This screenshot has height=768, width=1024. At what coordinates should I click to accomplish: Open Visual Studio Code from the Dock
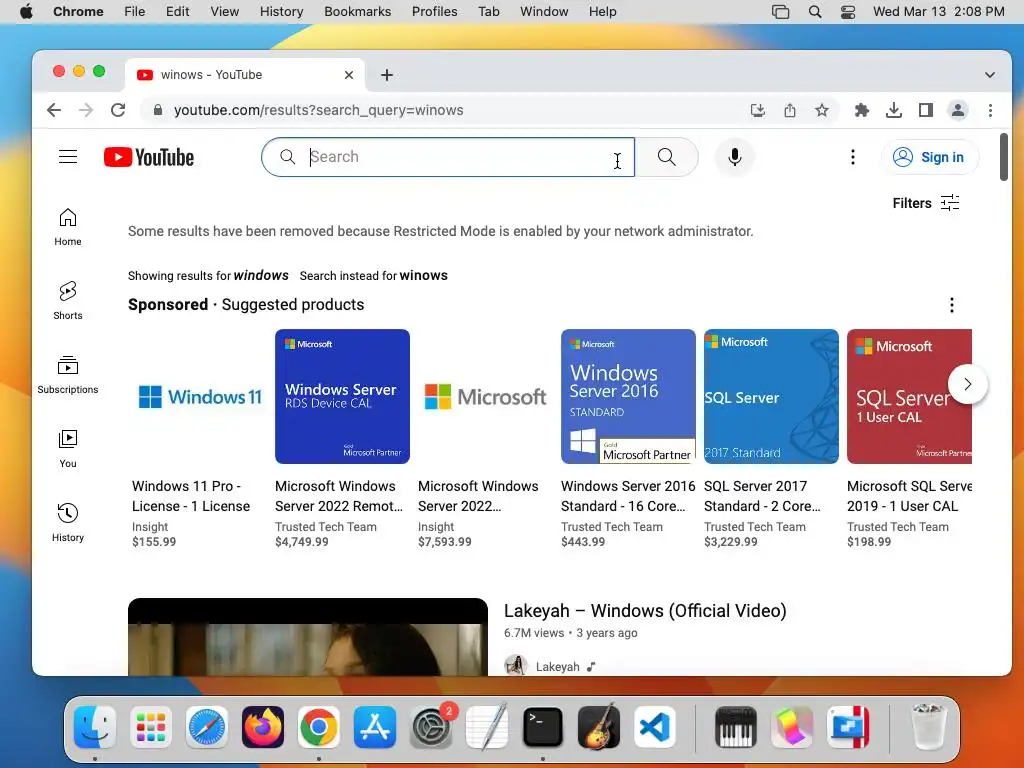(654, 727)
